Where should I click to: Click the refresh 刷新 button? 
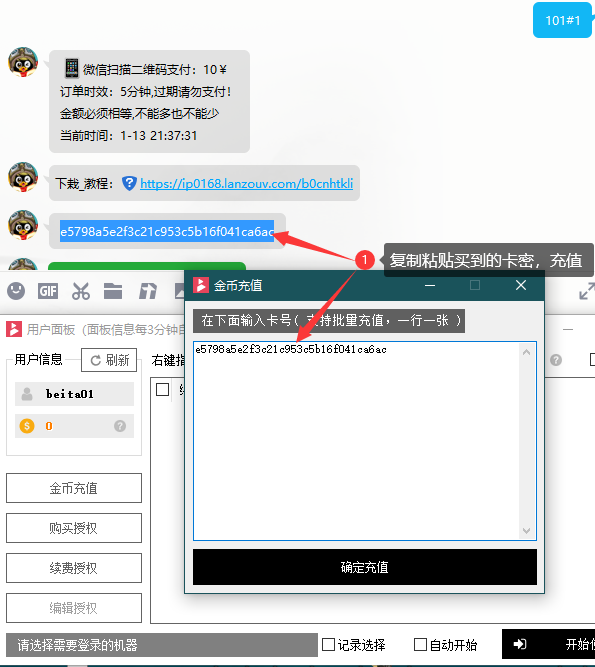click(x=109, y=360)
